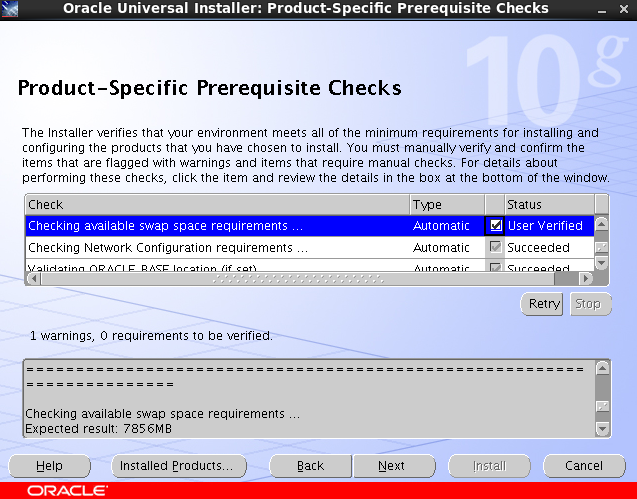Click the disabled Install button
Image resolution: width=637 pixels, height=499 pixels.
pos(490,466)
